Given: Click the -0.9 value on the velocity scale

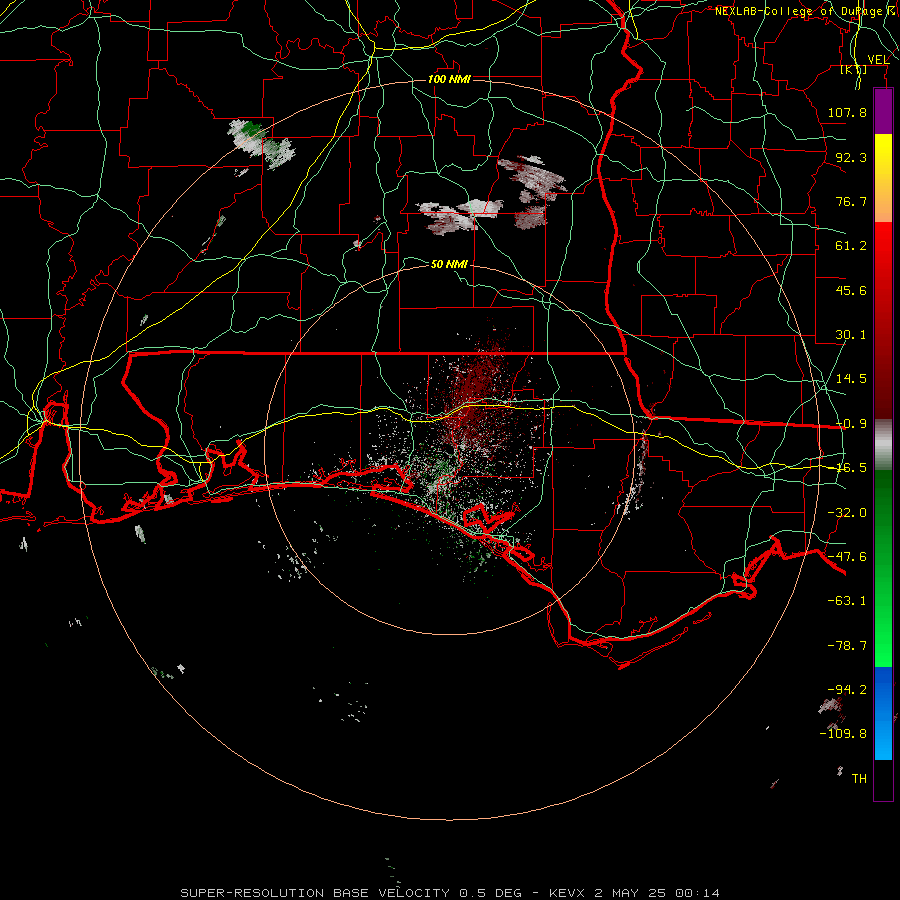Looking at the screenshot, I should pyautogui.click(x=851, y=424).
